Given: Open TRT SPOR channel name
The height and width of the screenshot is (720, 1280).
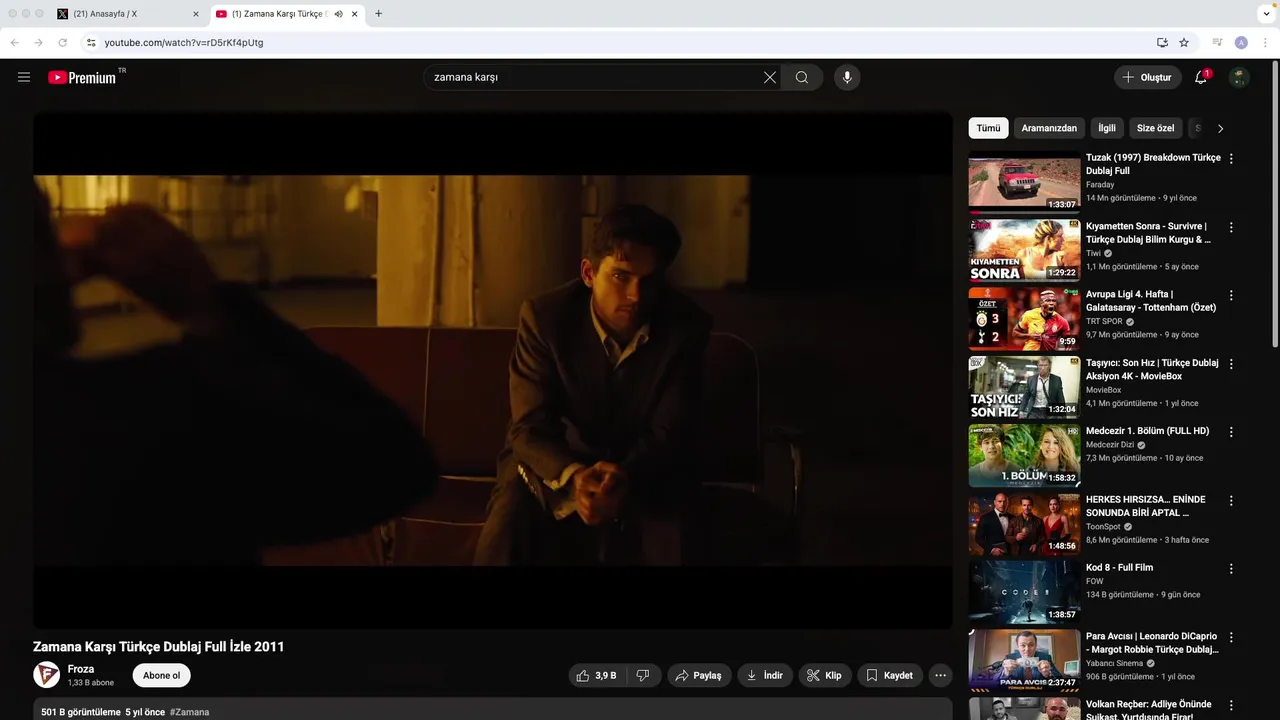Looking at the screenshot, I should pyautogui.click(x=1104, y=322).
